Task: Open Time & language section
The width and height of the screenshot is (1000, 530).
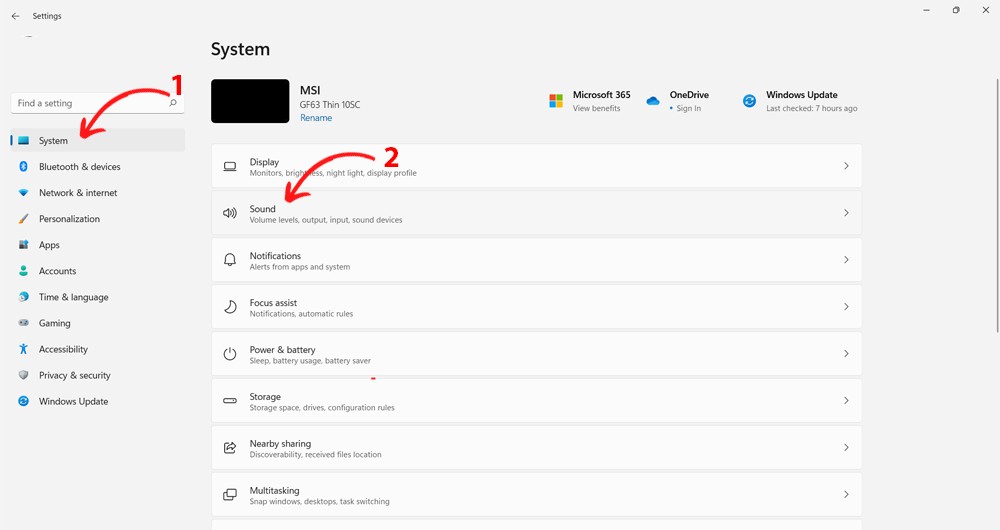Action: click(98, 297)
